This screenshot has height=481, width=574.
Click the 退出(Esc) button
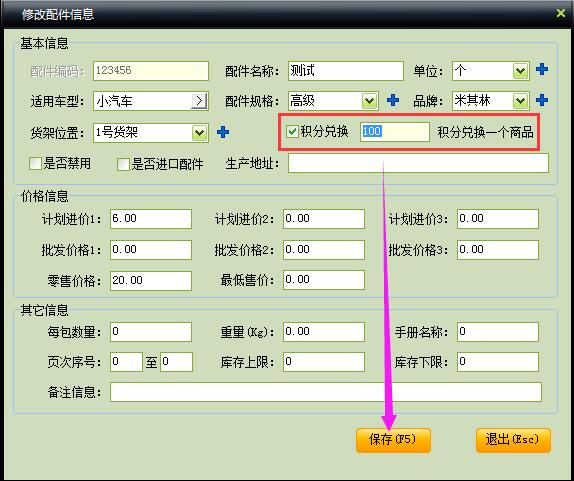pyautogui.click(x=513, y=440)
